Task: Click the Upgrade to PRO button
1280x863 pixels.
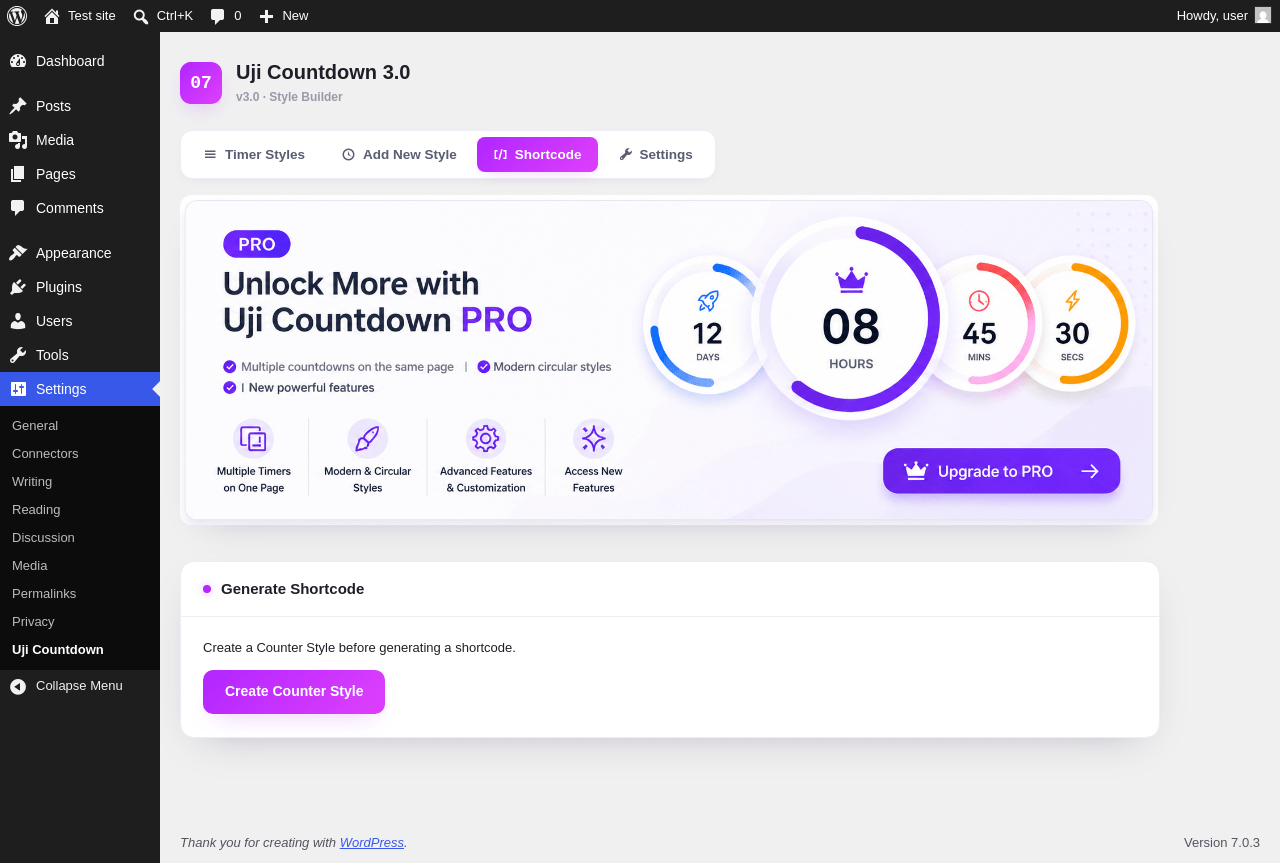Action: [1001, 471]
